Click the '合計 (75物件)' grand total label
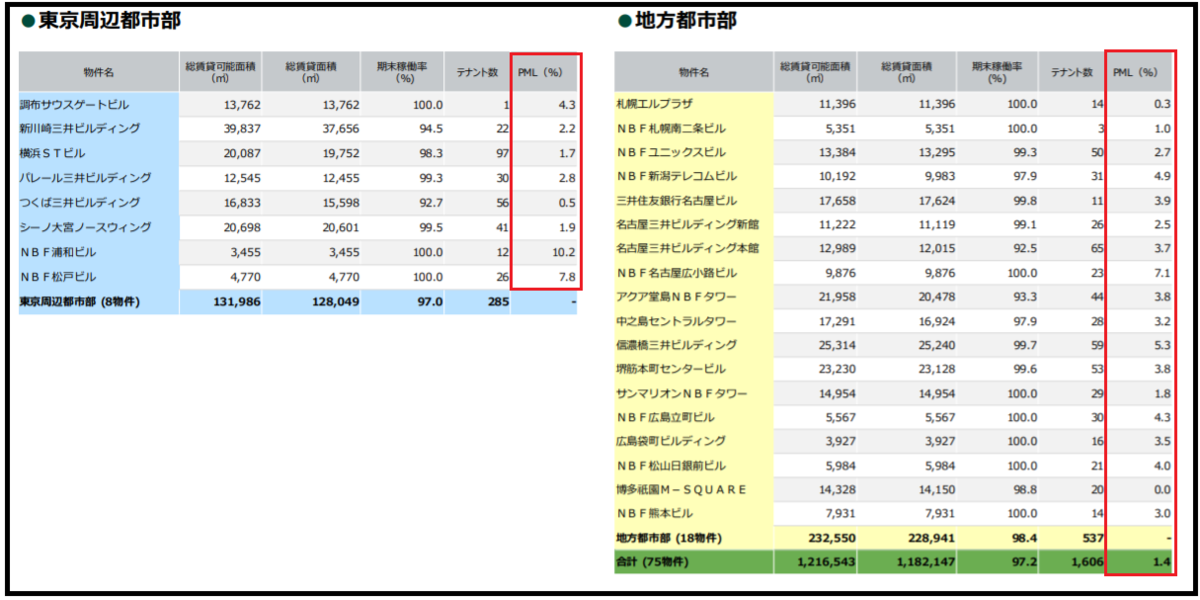The width and height of the screenshot is (1200, 600). 653,562
